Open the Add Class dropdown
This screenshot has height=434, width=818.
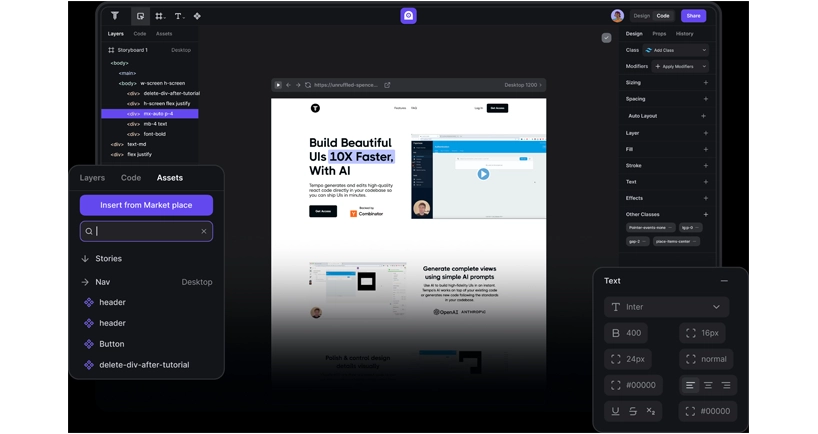click(676, 50)
